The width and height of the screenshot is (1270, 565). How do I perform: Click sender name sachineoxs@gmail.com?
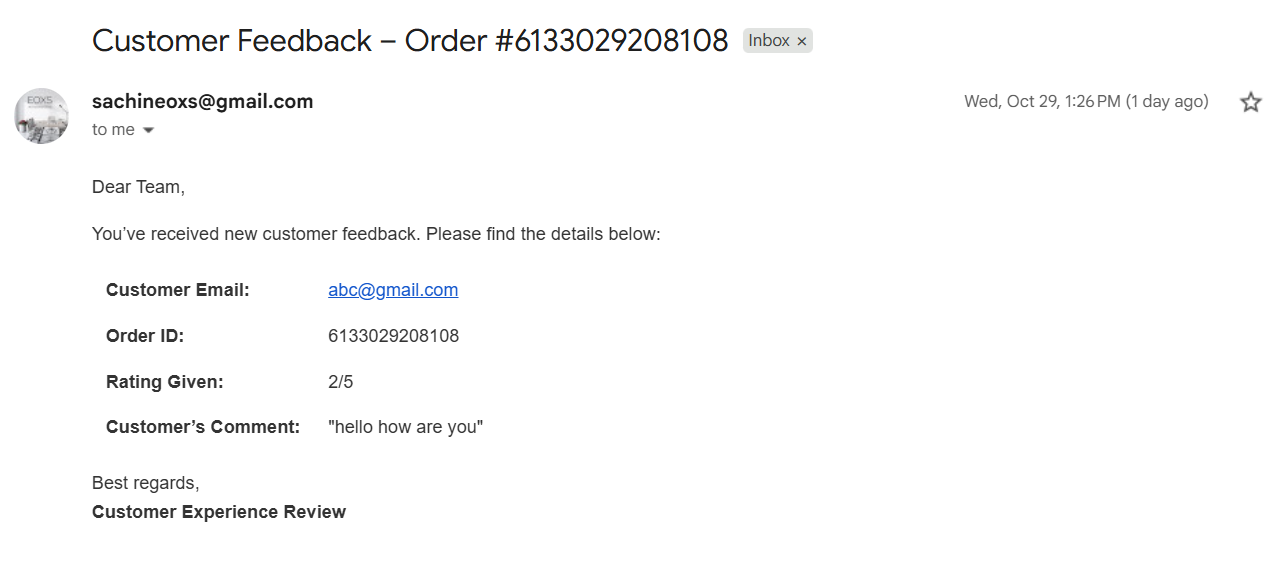pos(202,101)
